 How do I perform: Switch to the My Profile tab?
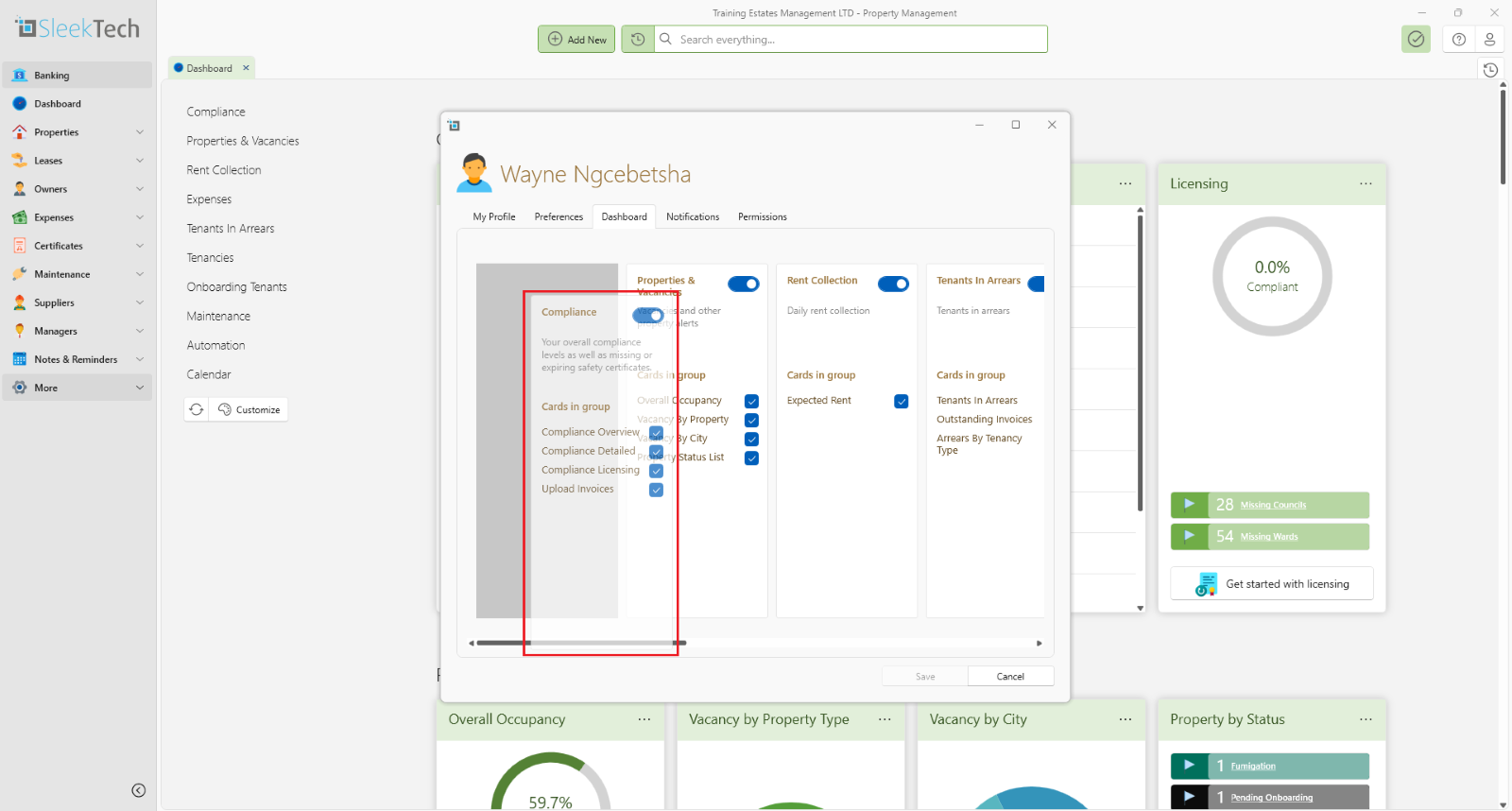[x=494, y=216]
